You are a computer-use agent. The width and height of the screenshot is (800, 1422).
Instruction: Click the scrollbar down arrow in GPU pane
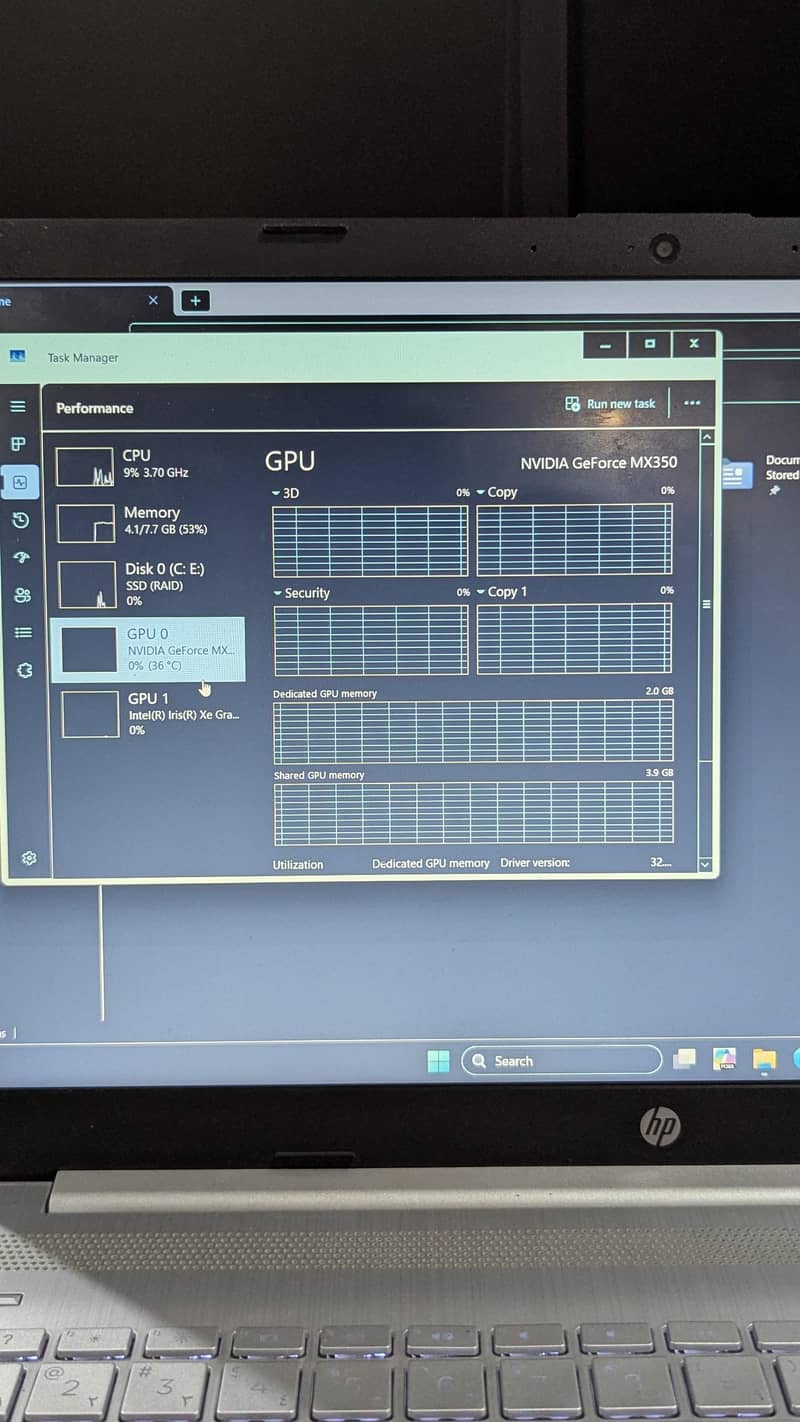707,864
